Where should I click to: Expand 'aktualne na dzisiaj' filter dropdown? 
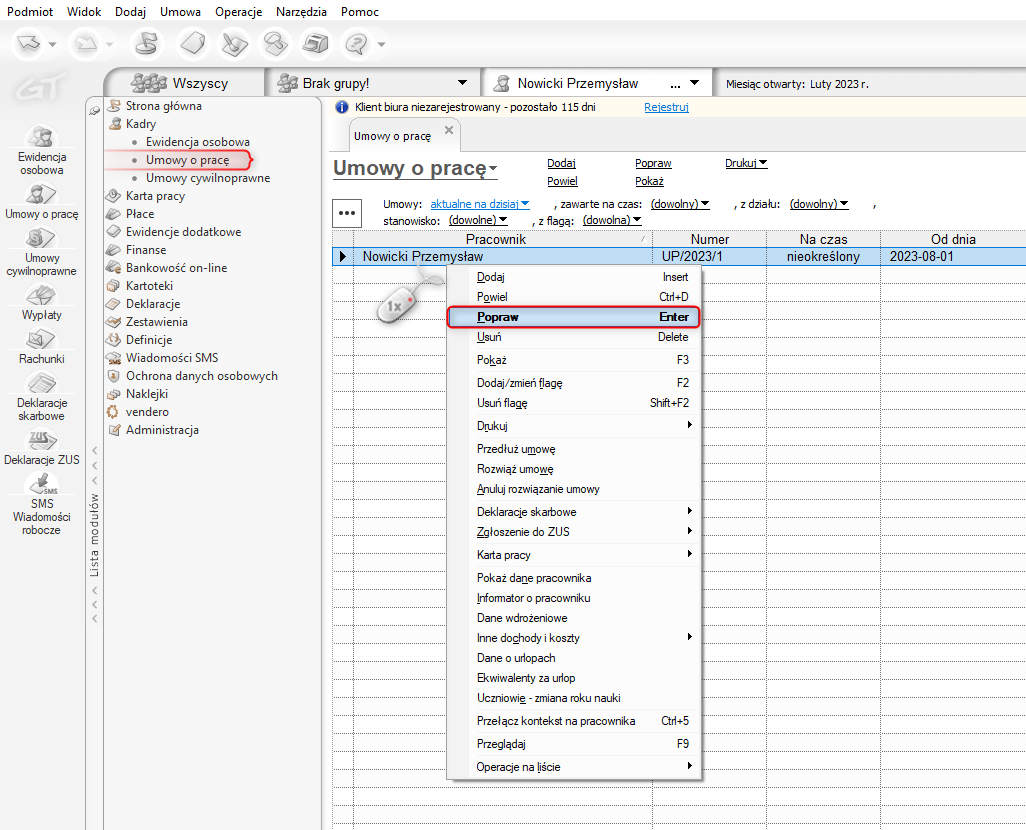click(x=525, y=204)
